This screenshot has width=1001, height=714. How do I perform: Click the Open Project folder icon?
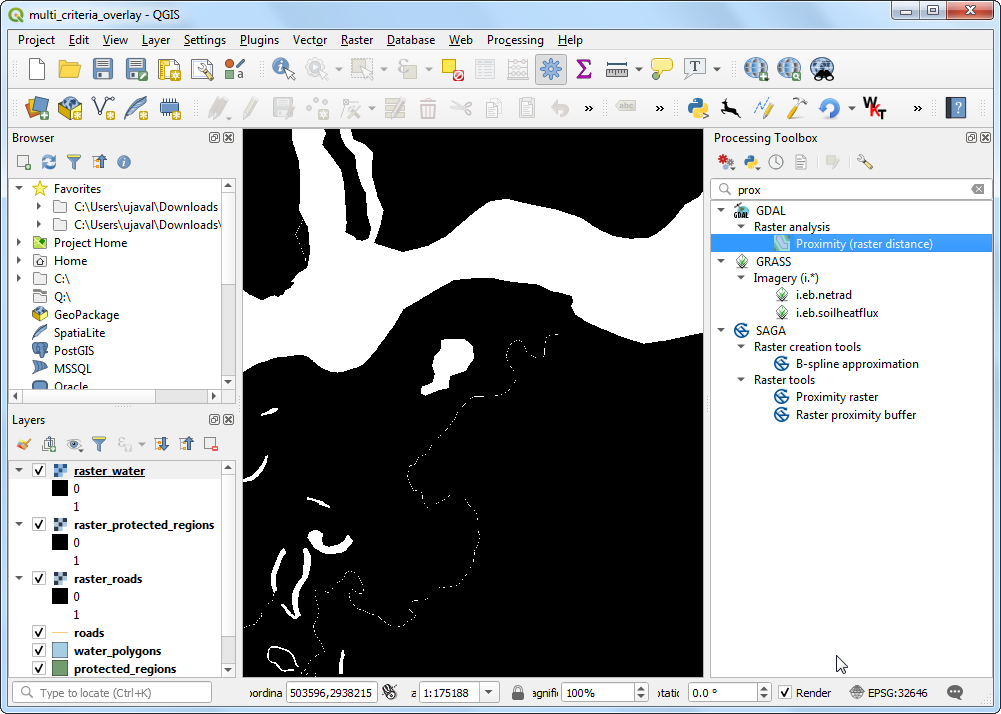click(x=69, y=69)
